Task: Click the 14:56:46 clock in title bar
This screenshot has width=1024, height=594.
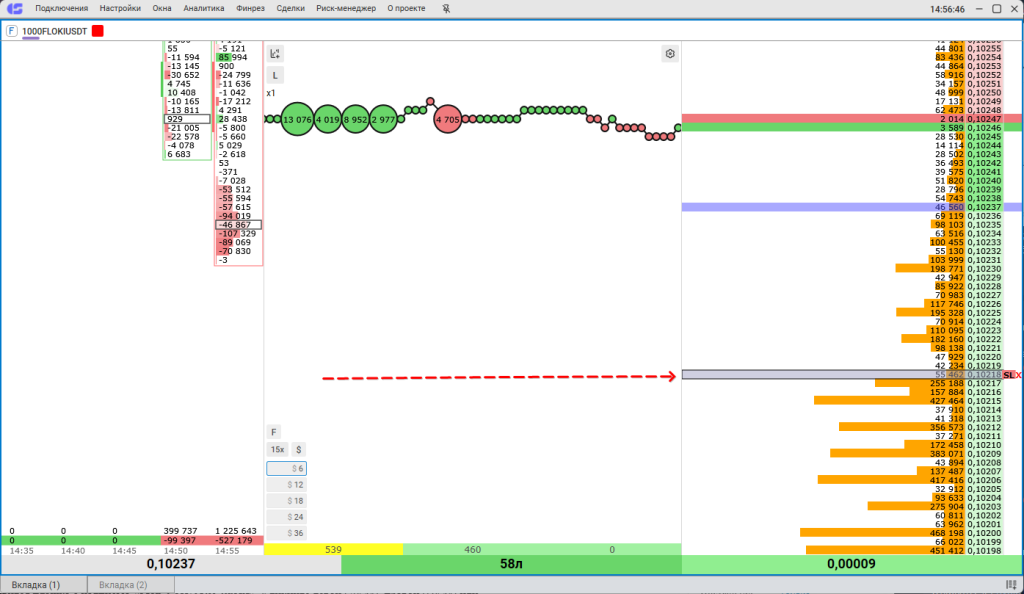Action: 947,9
